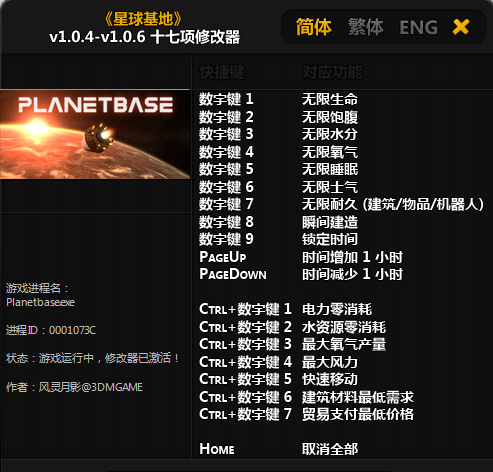Click hotkey label 数字键 9
Image resolution: width=493 pixels, height=472 pixels.
point(226,239)
